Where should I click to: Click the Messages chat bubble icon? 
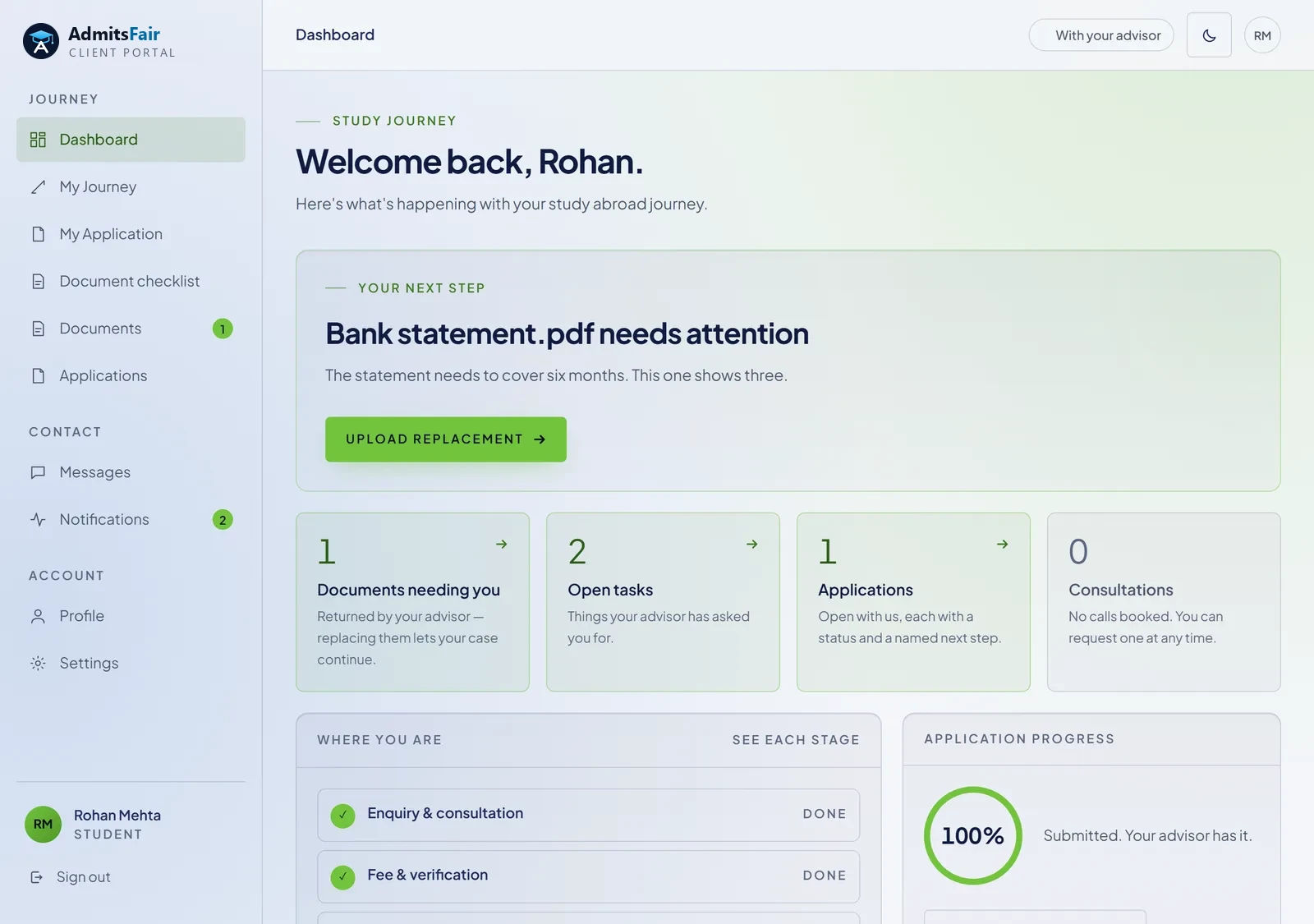point(38,472)
